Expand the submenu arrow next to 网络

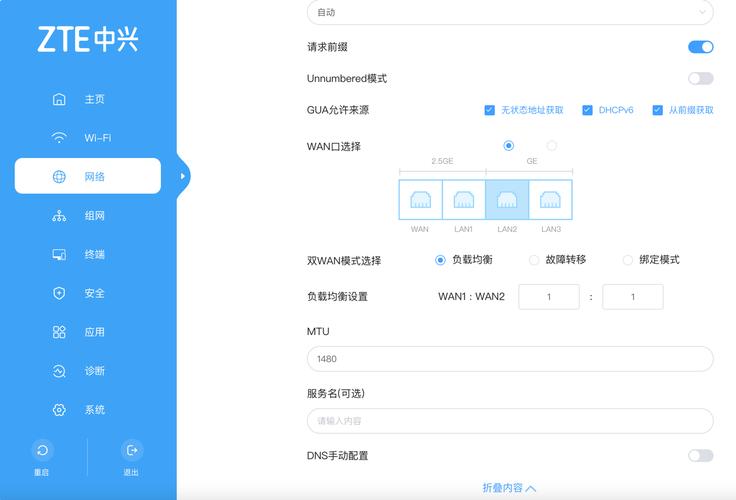183,176
